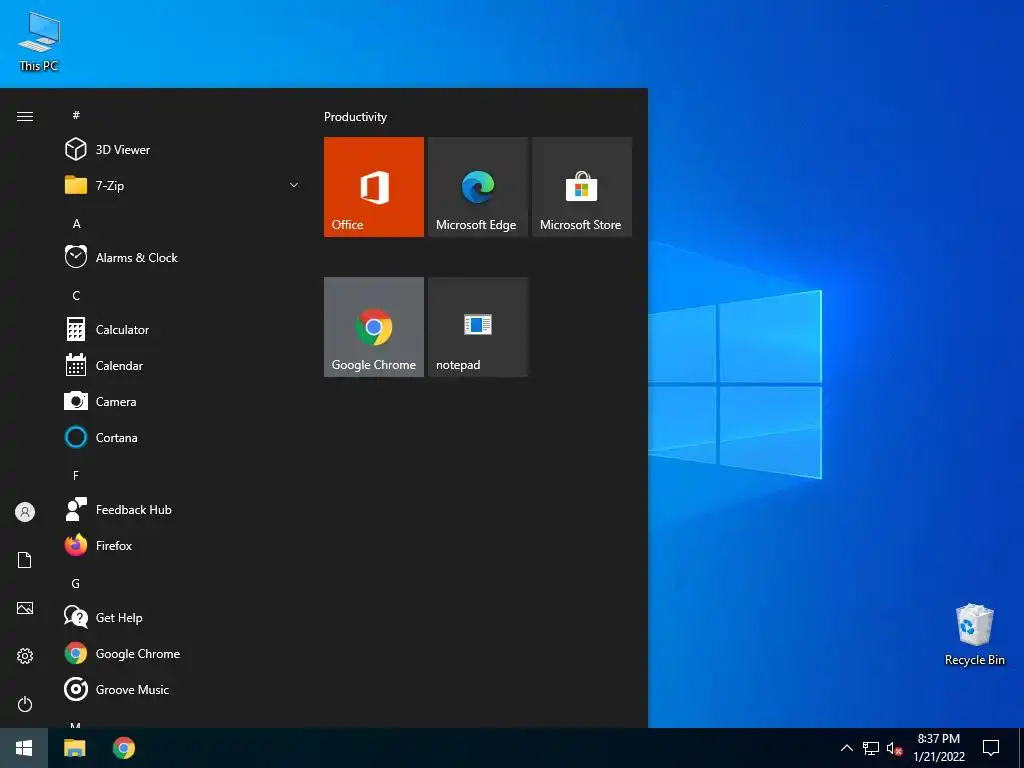Image resolution: width=1024 pixels, height=768 pixels.
Task: Click the 'C' letter header
Action: coord(76,296)
